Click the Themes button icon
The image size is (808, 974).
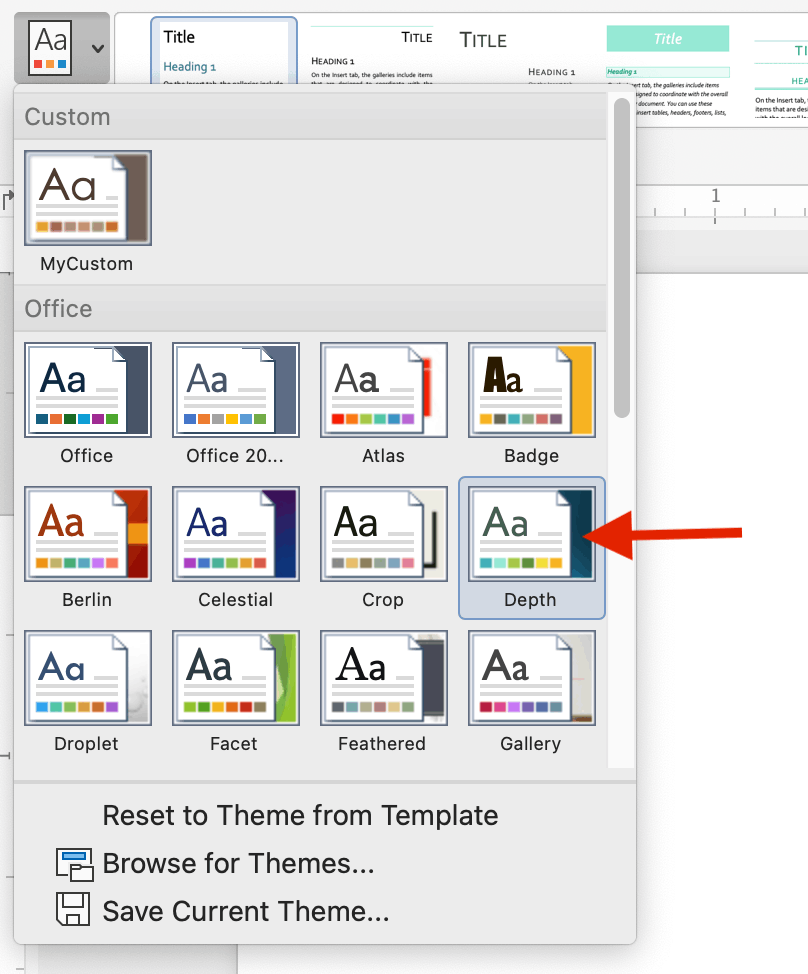(50, 48)
